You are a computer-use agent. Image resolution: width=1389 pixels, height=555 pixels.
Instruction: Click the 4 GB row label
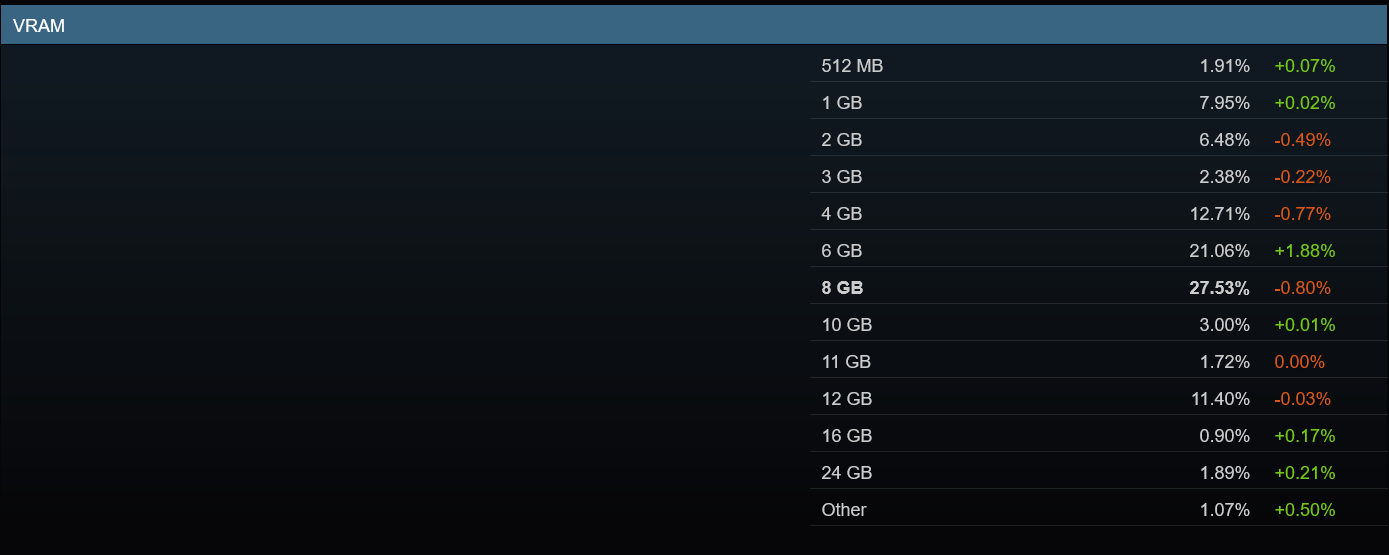point(842,214)
